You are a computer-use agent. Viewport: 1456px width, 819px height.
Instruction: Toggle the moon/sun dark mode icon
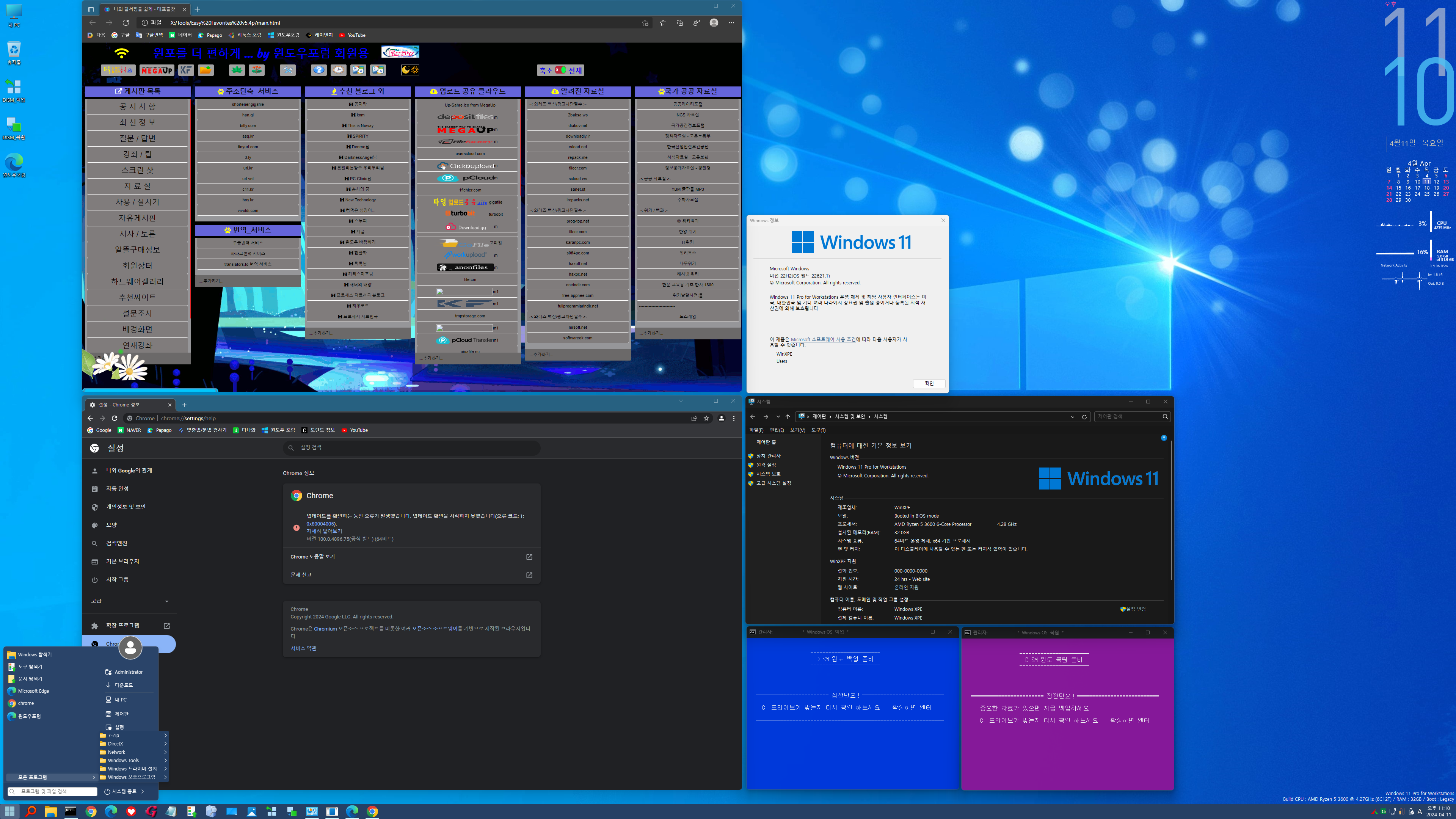click(410, 70)
